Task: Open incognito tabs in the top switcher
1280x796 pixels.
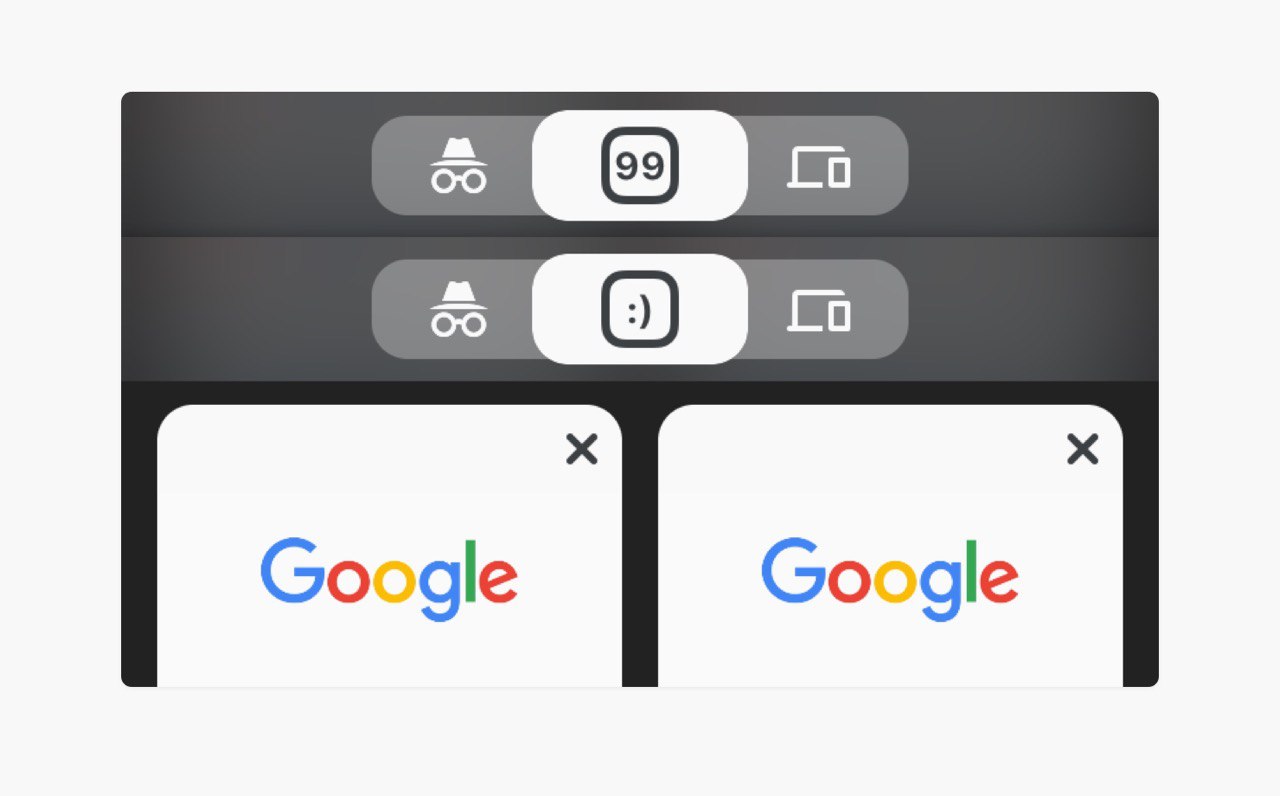Action: (x=458, y=165)
